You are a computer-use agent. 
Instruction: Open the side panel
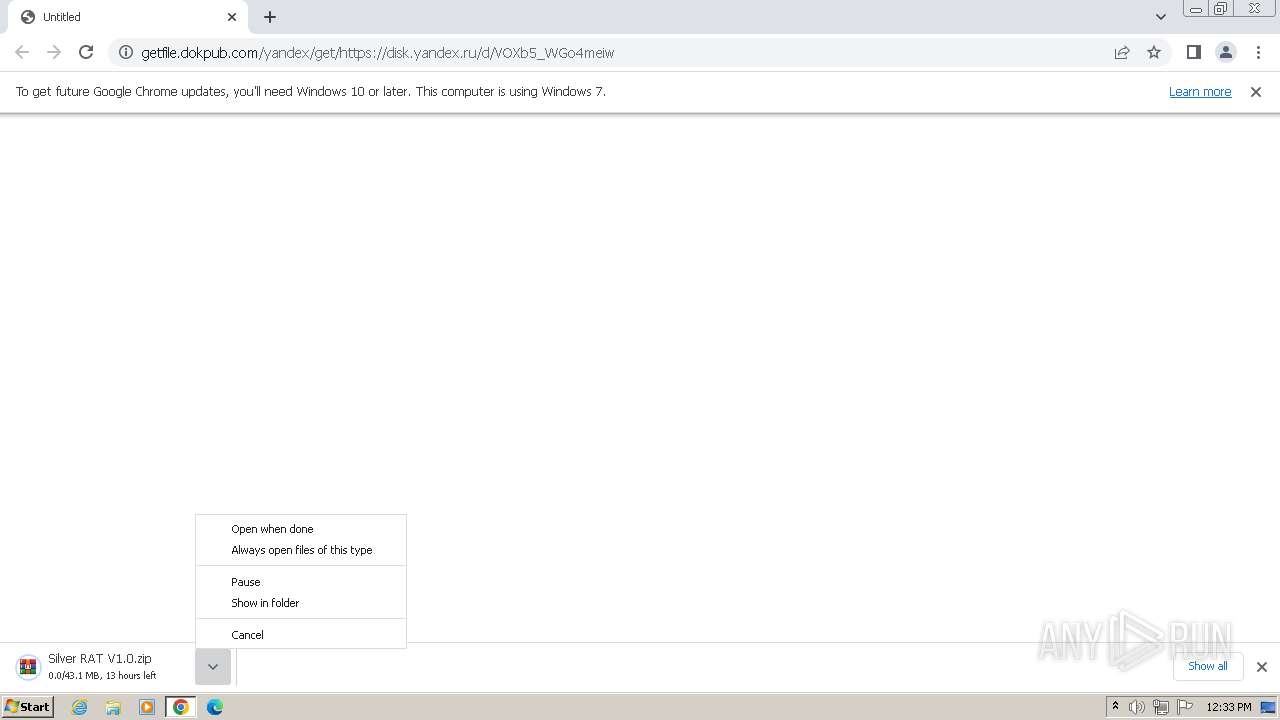1193,52
